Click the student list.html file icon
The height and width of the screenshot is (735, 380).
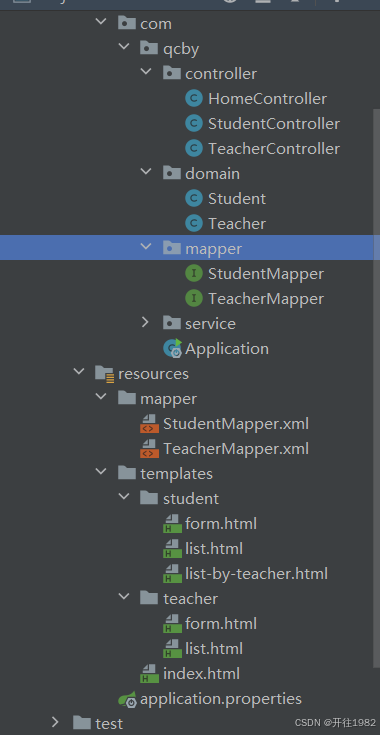click(172, 548)
